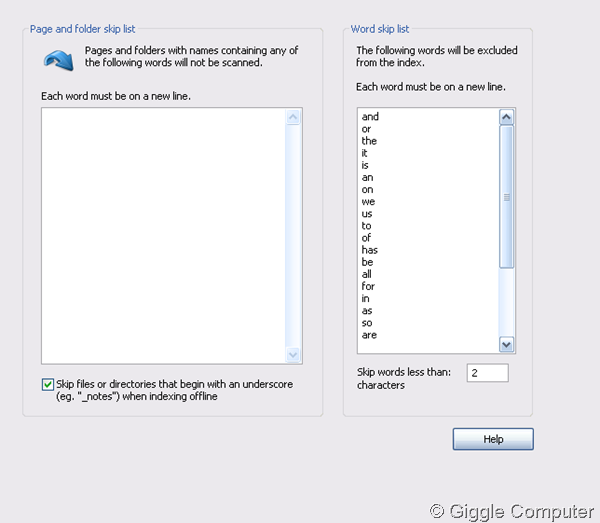Select the word "on" in skip list

pyautogui.click(x=367, y=190)
